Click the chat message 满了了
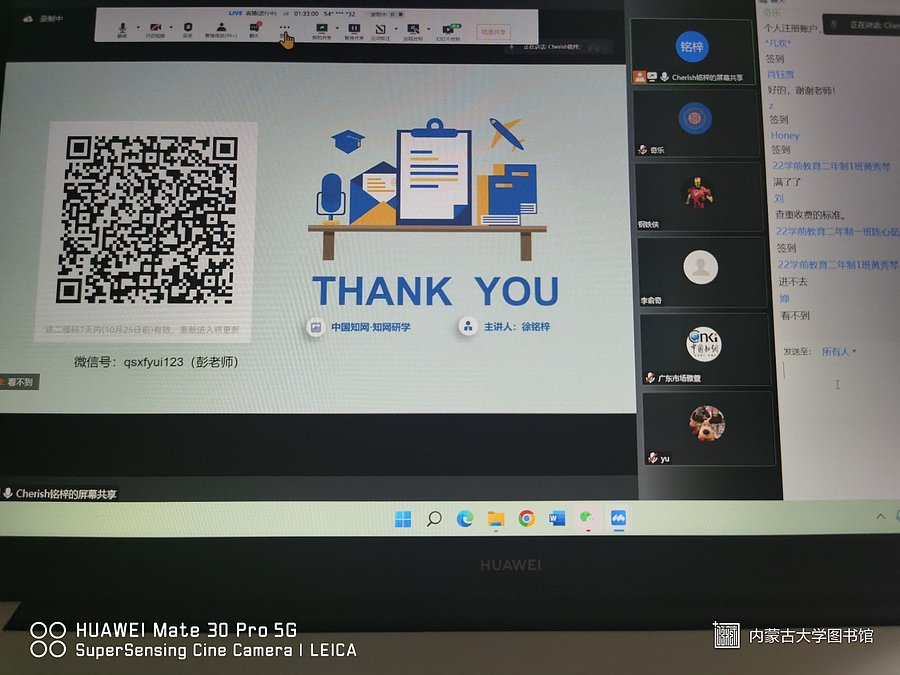 (787, 183)
